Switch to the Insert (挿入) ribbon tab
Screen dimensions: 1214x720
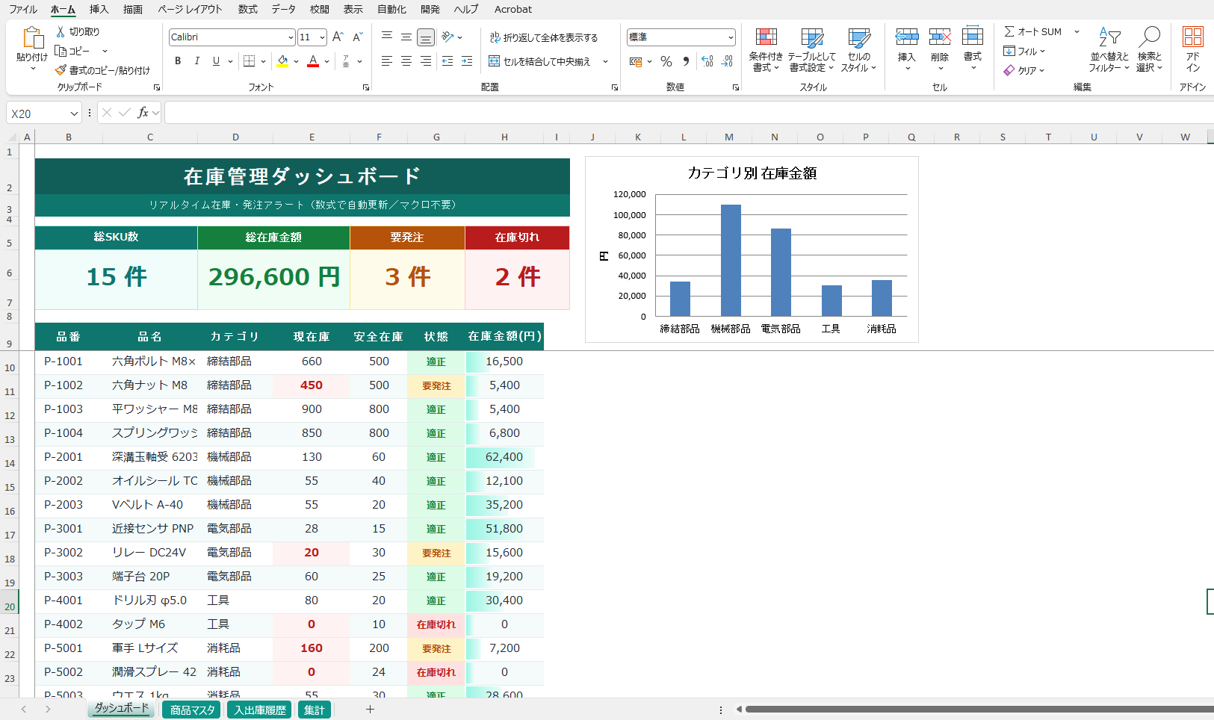[99, 9]
